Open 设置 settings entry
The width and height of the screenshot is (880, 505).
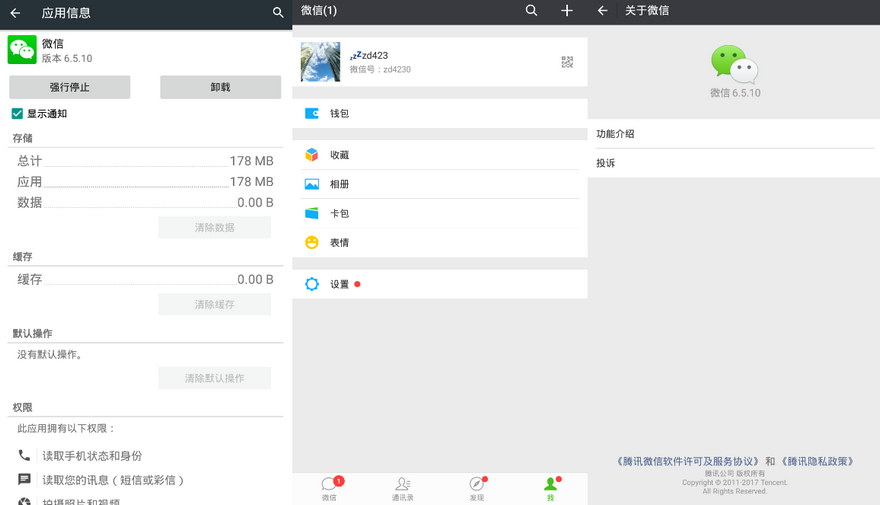point(440,284)
